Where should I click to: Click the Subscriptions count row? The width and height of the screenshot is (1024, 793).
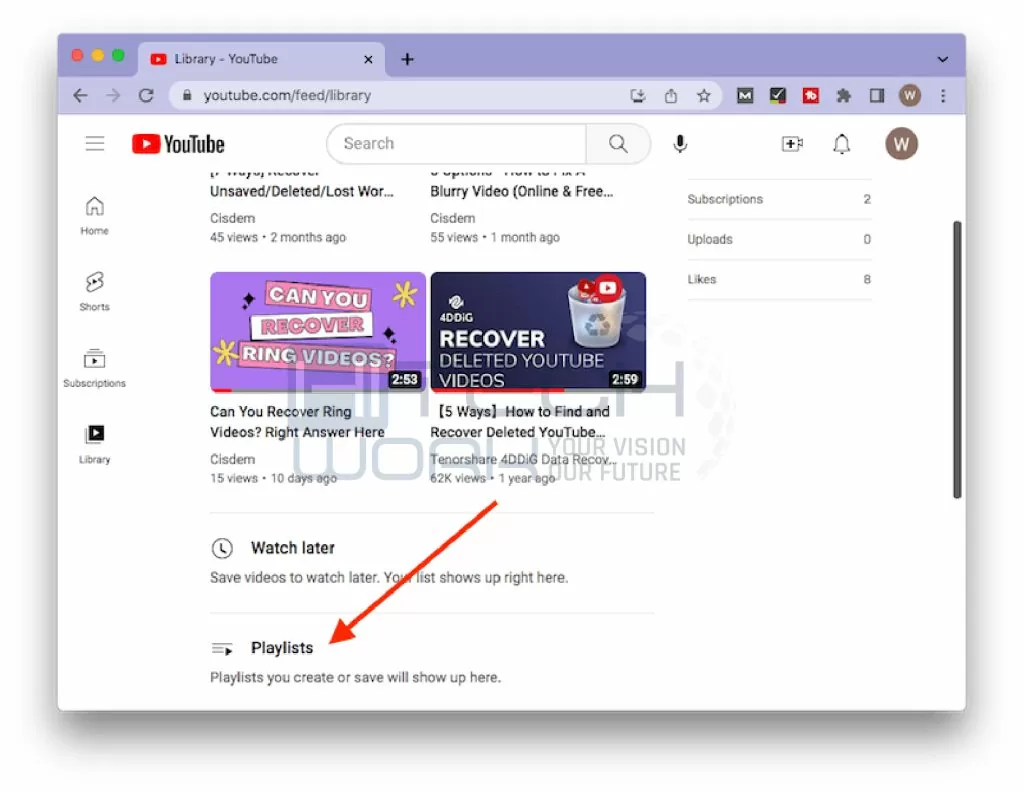[x=779, y=199]
